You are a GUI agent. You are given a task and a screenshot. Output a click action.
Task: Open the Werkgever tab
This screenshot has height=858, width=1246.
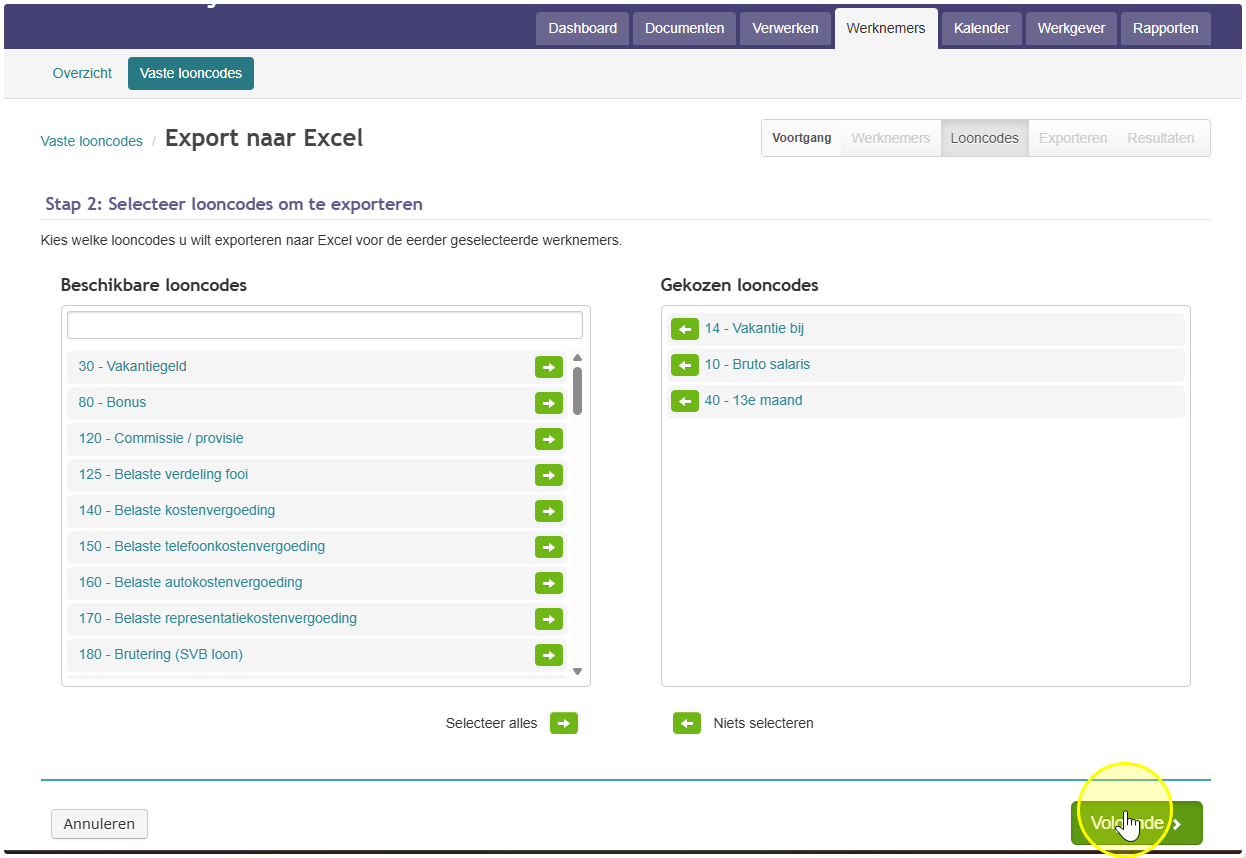(1072, 28)
